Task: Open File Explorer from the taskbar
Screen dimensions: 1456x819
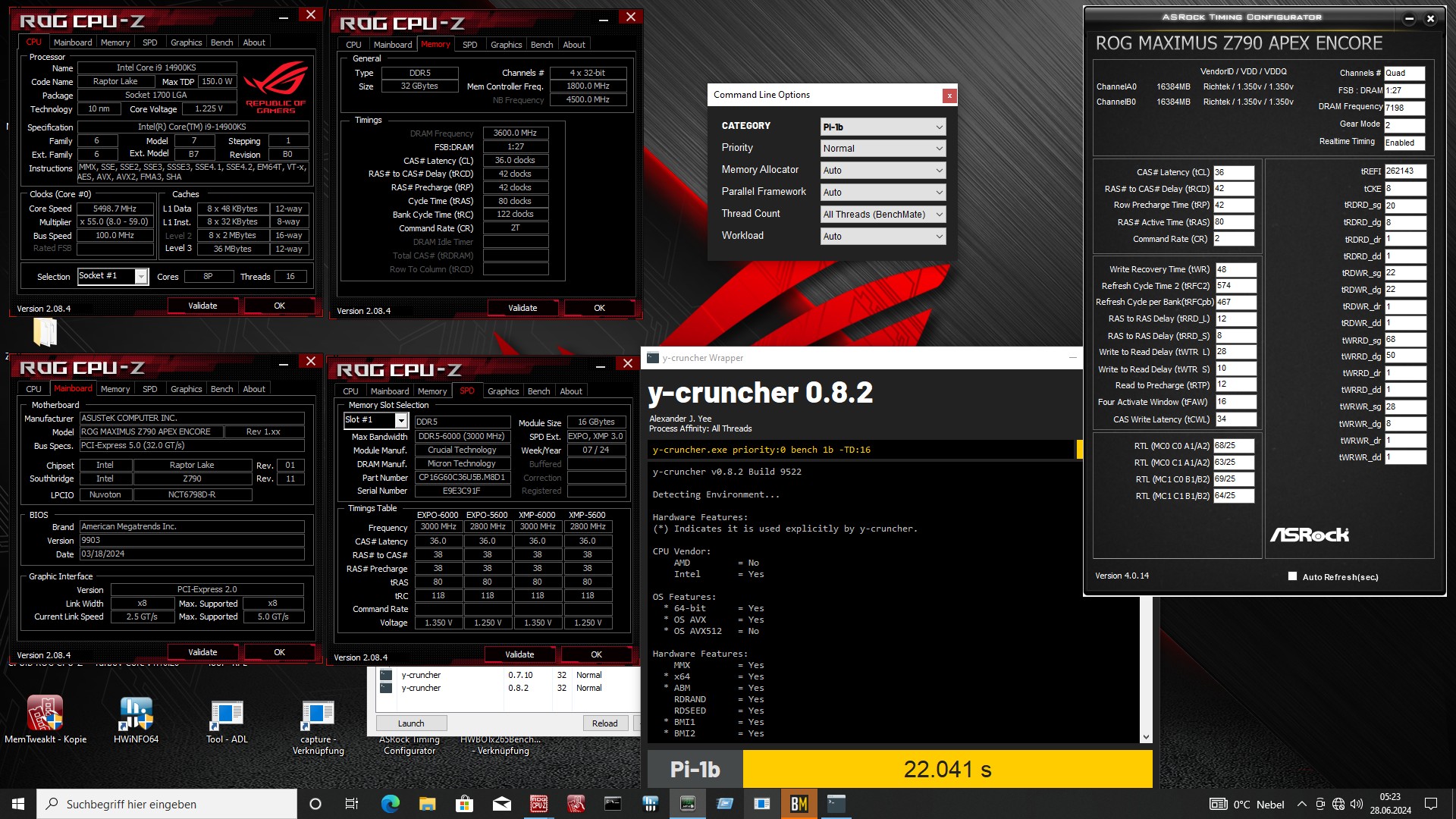Action: coord(427,804)
